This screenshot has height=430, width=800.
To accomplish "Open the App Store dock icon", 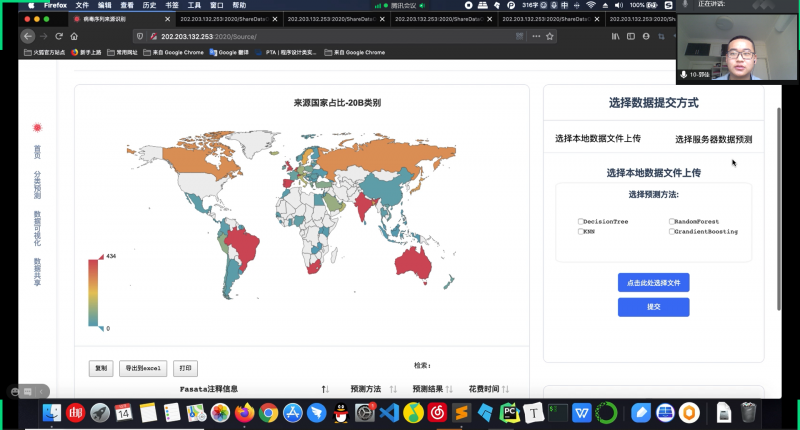I will click(x=293, y=412).
